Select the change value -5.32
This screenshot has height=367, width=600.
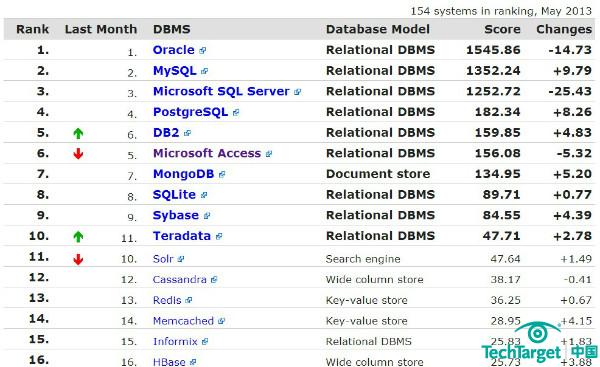click(x=574, y=153)
